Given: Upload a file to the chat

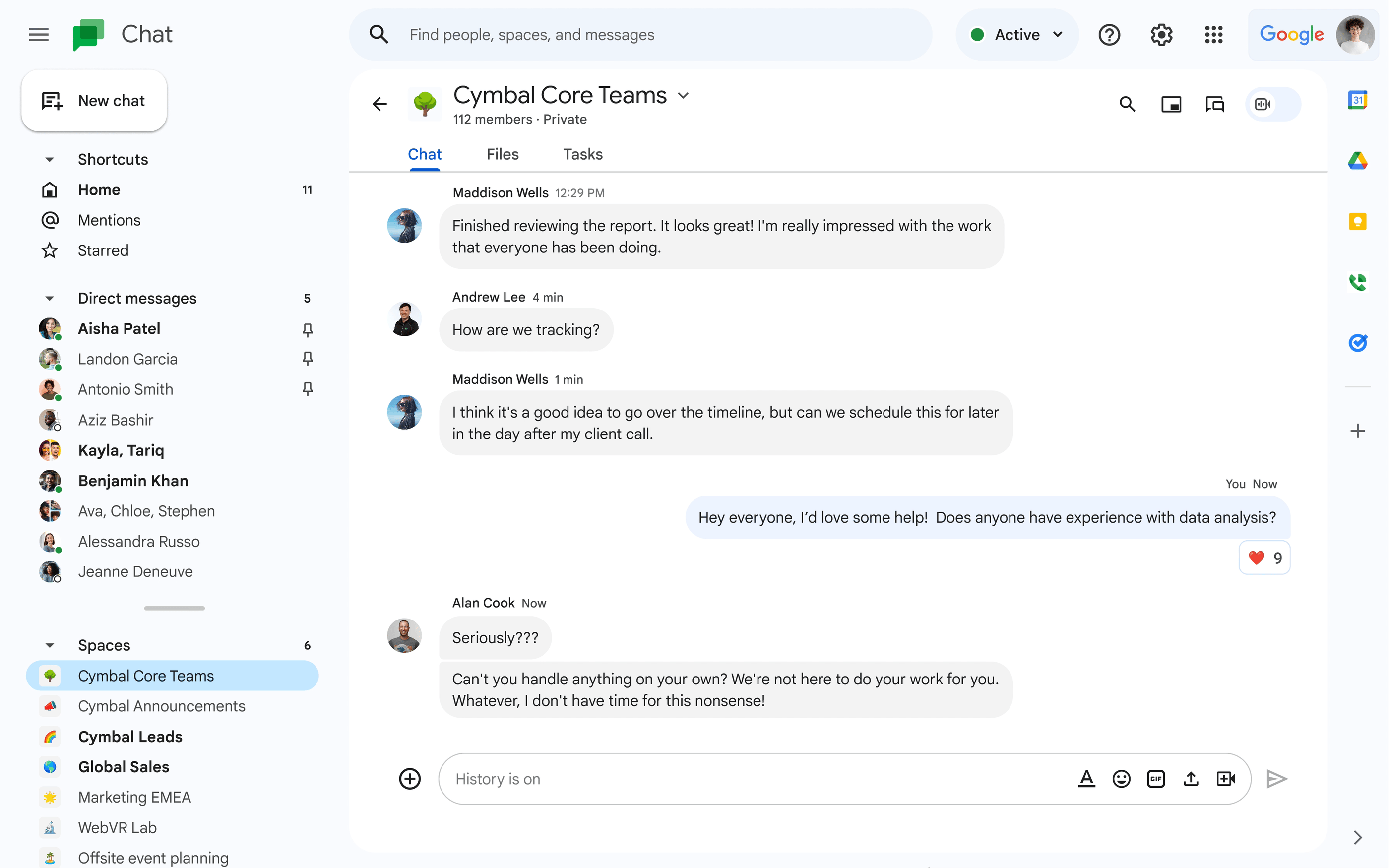Looking at the screenshot, I should (x=1191, y=778).
